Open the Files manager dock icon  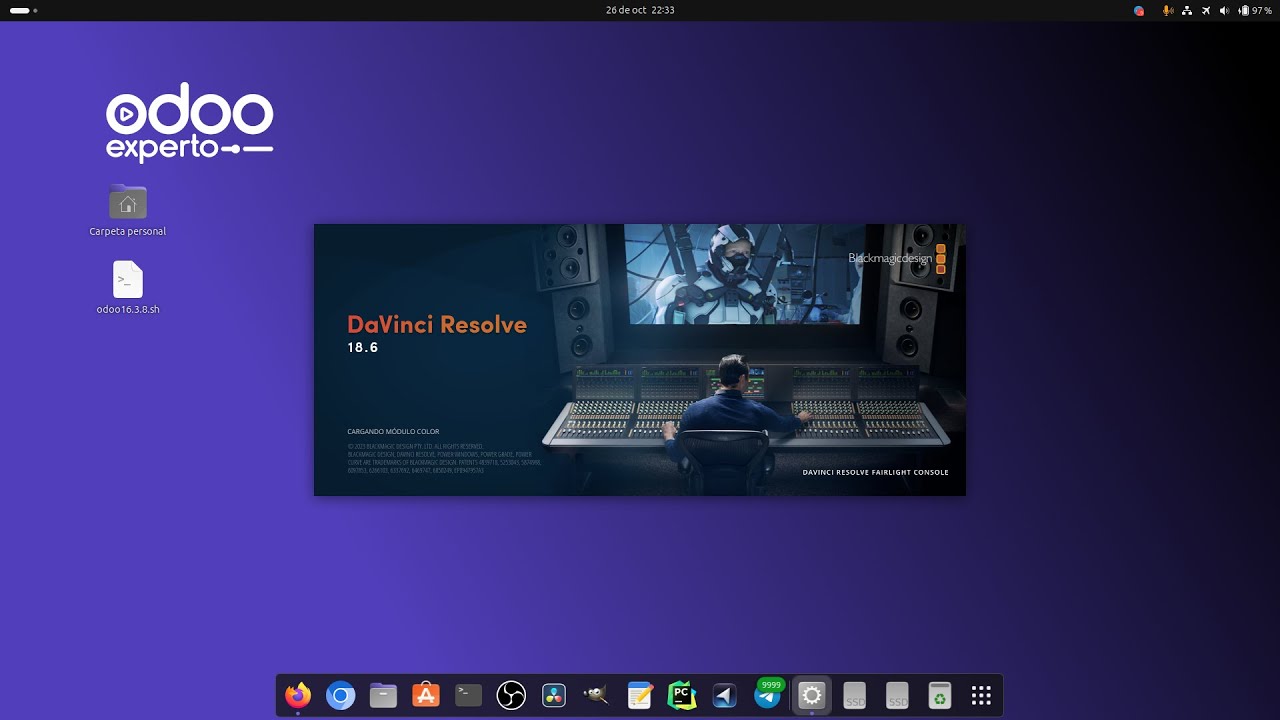point(383,695)
